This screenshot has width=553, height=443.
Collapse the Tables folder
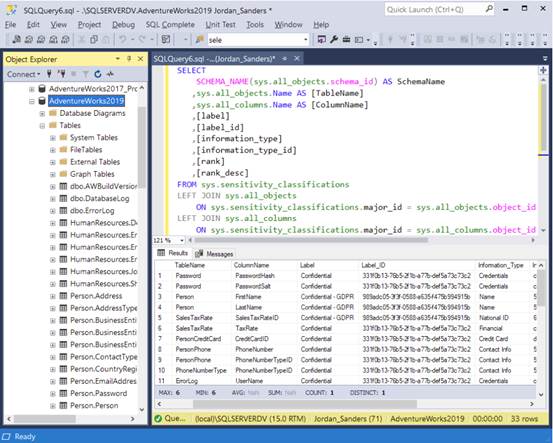pos(42,126)
